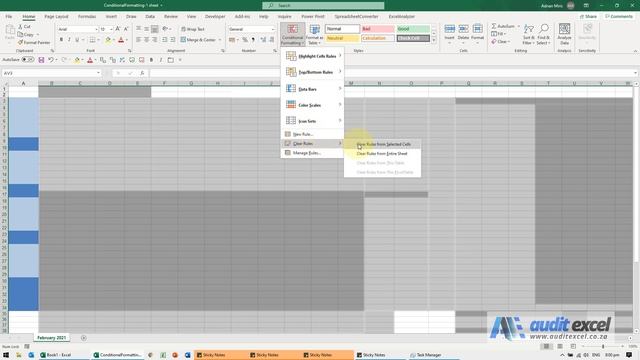The height and width of the screenshot is (360, 640).
Task: Switch to Page Layout ribbon tab
Action: [56, 16]
